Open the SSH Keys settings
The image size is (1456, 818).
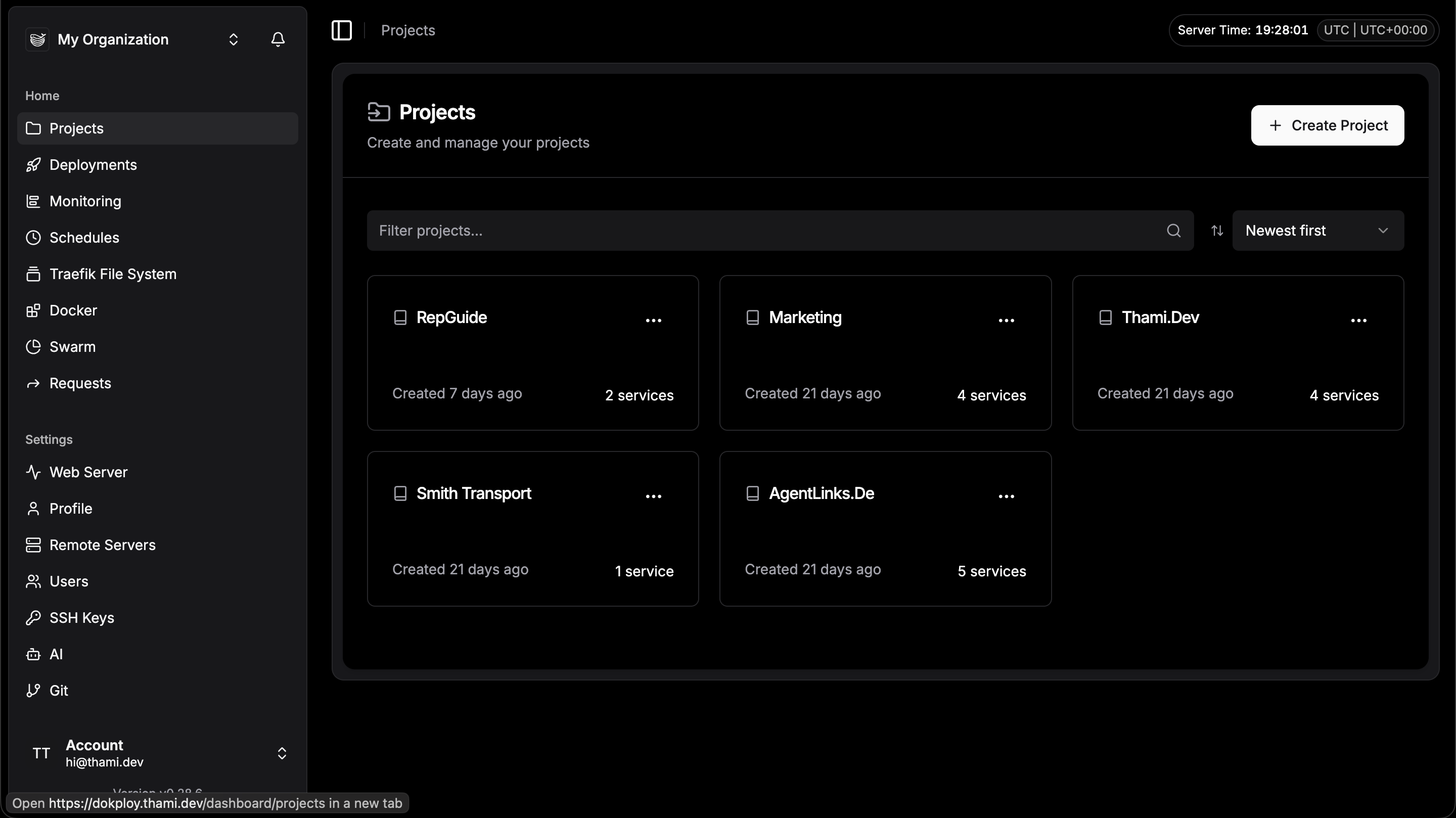[82, 618]
